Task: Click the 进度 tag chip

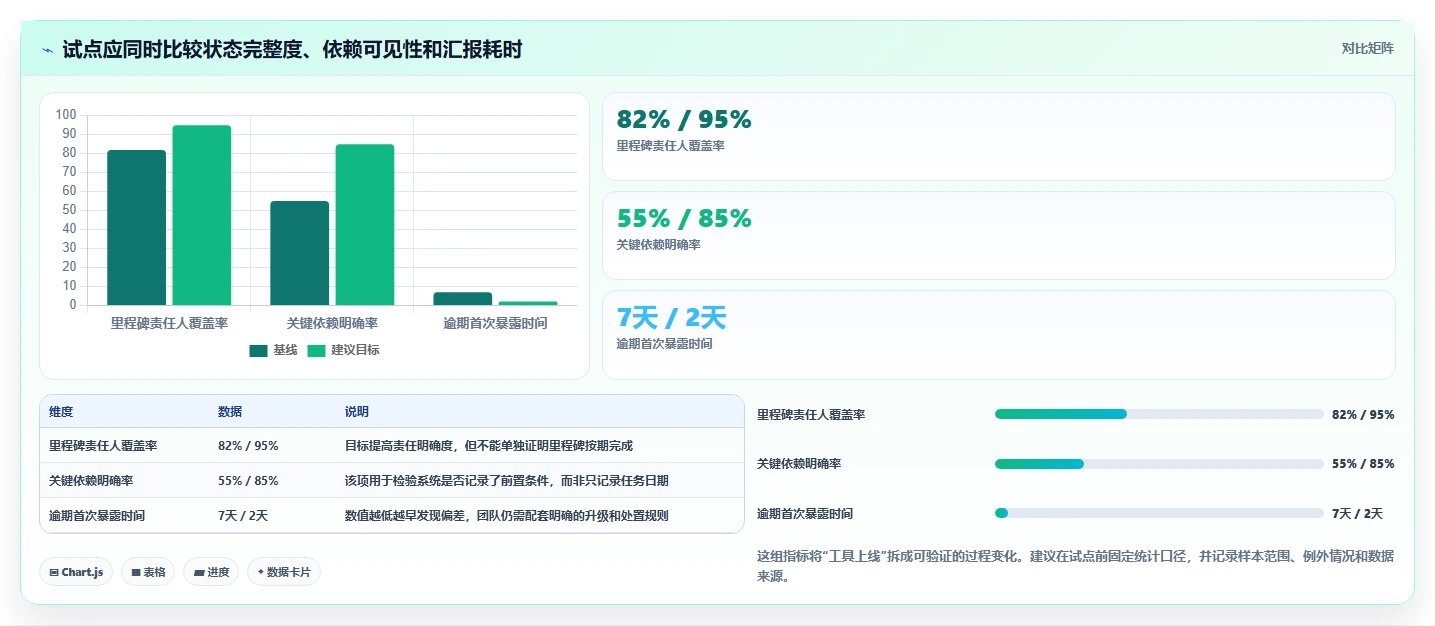Action: (211, 572)
